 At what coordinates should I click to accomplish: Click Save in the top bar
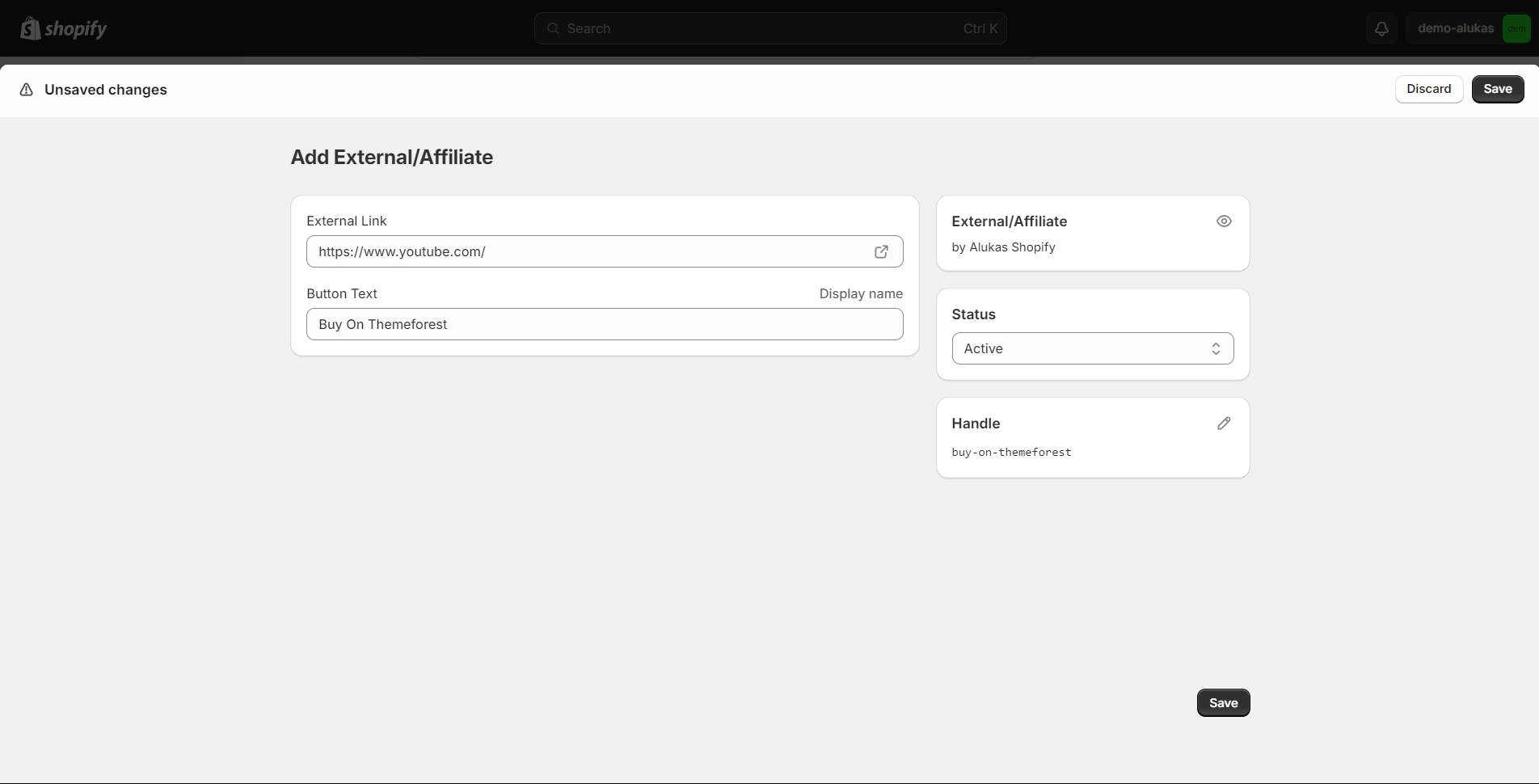(1497, 89)
